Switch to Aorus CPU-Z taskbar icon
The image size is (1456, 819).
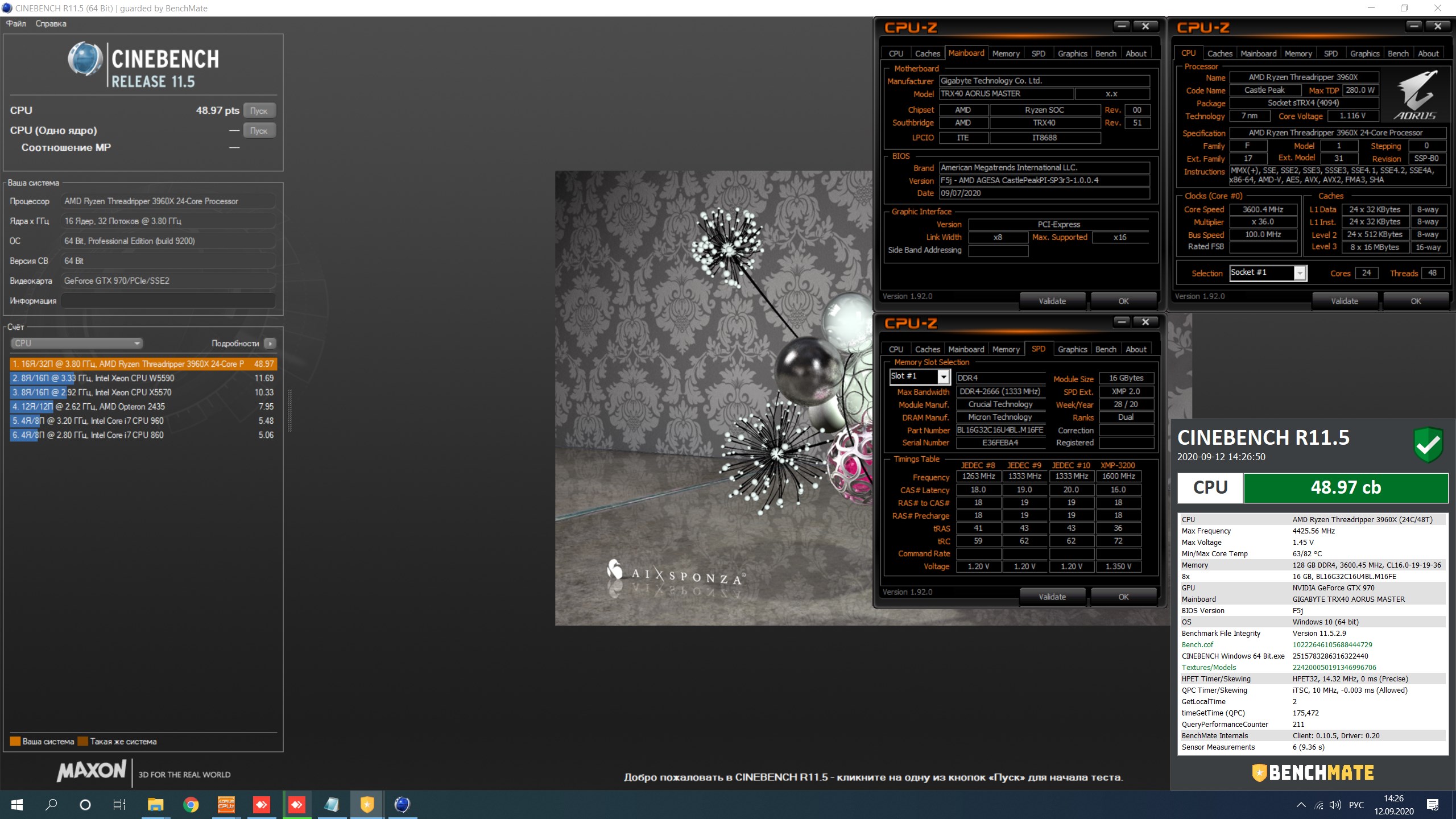[226, 804]
